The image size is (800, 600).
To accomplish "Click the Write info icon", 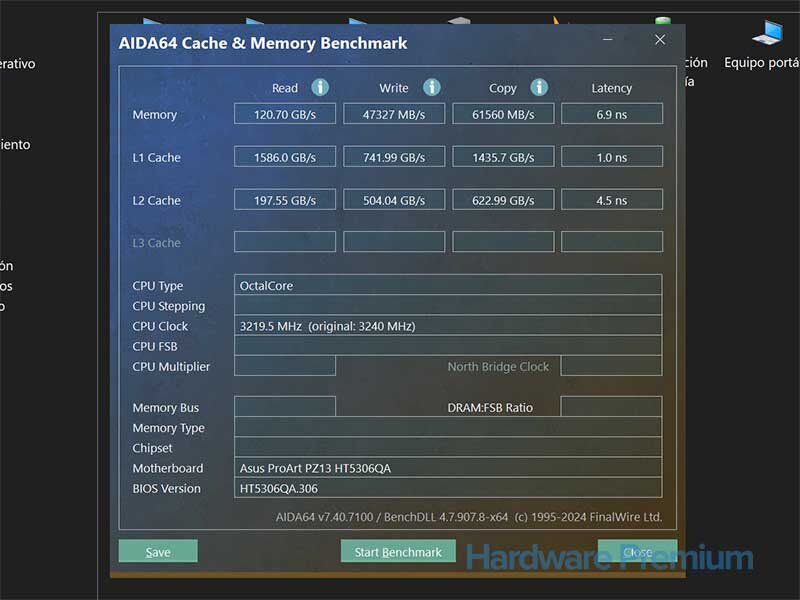I will pyautogui.click(x=432, y=87).
